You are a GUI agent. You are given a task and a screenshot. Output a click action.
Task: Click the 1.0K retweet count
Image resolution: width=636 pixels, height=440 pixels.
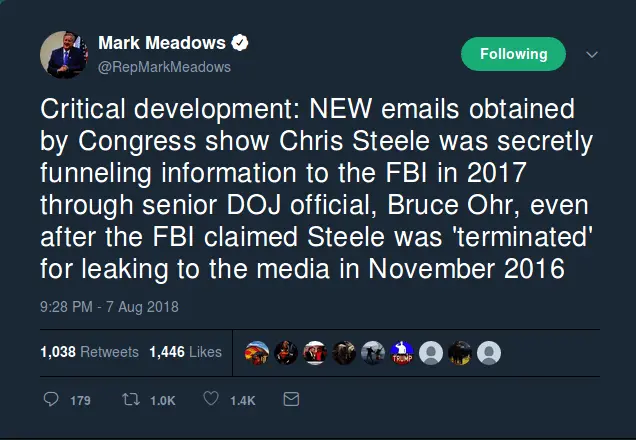tap(162, 401)
